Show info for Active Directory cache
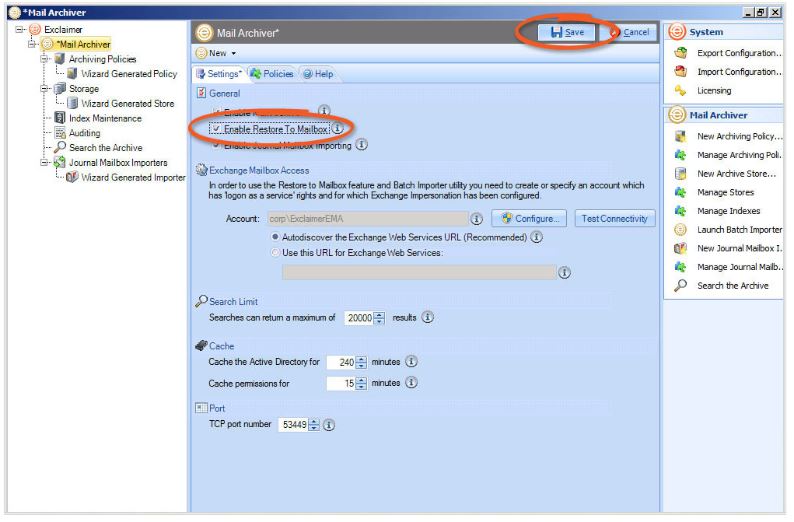 point(412,362)
